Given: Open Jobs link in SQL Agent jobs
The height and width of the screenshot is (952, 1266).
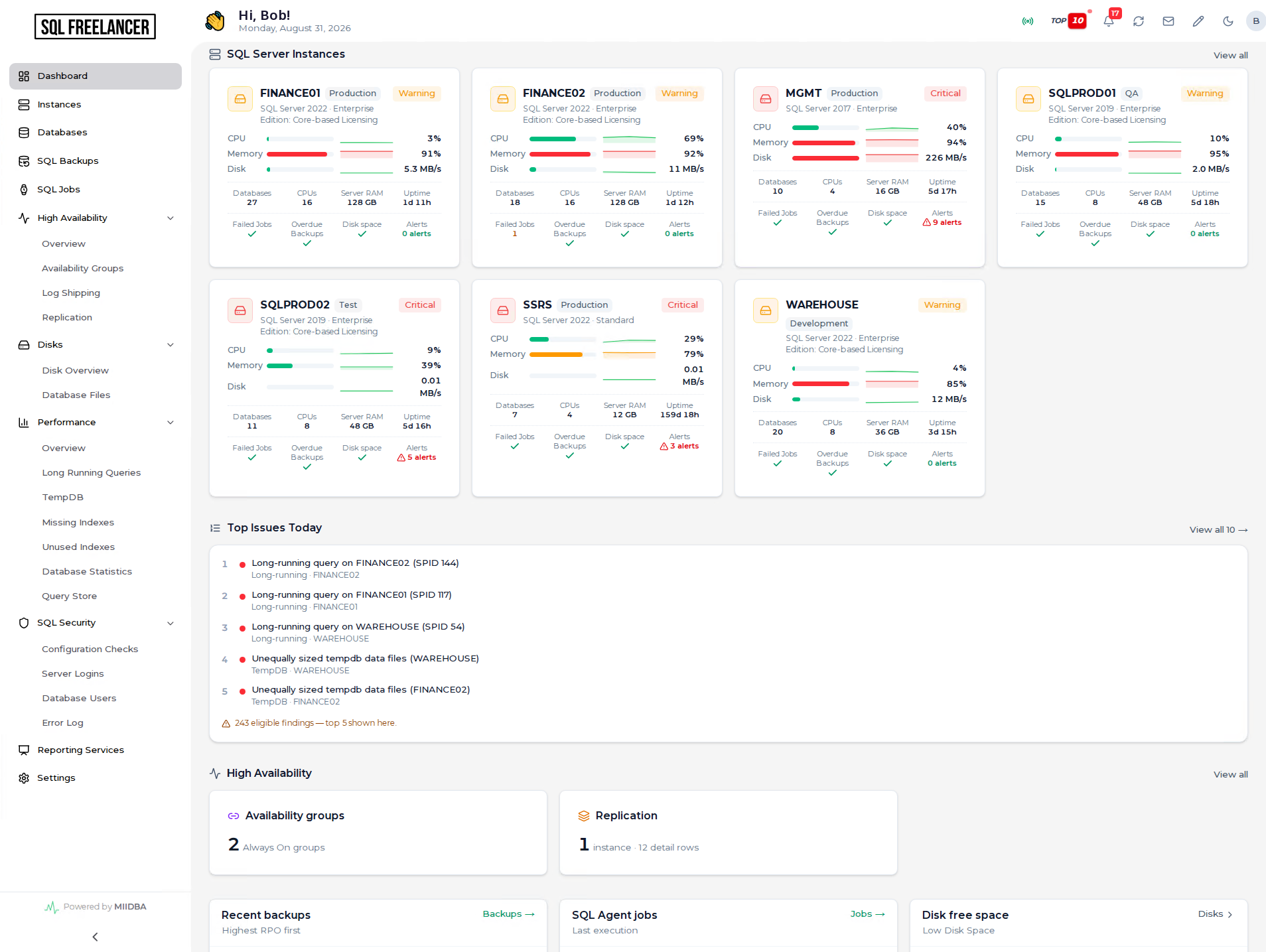Looking at the screenshot, I should 868,914.
